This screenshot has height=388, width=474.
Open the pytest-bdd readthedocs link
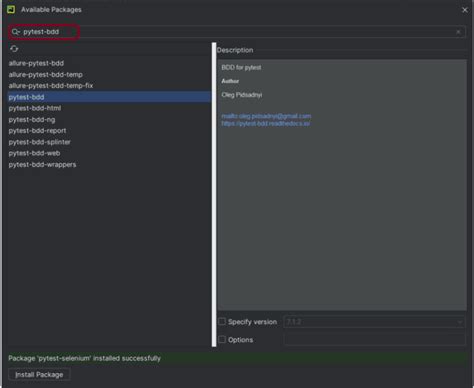[266, 124]
